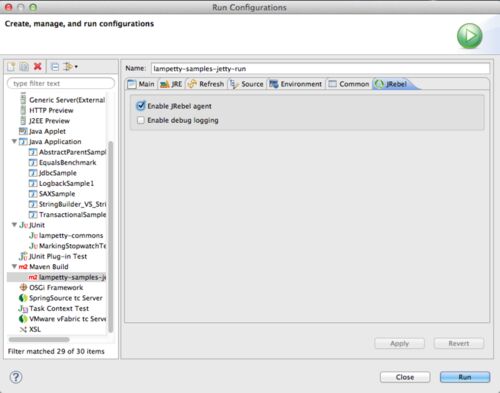Open the Source tab
The image size is (500, 393).
(247, 84)
